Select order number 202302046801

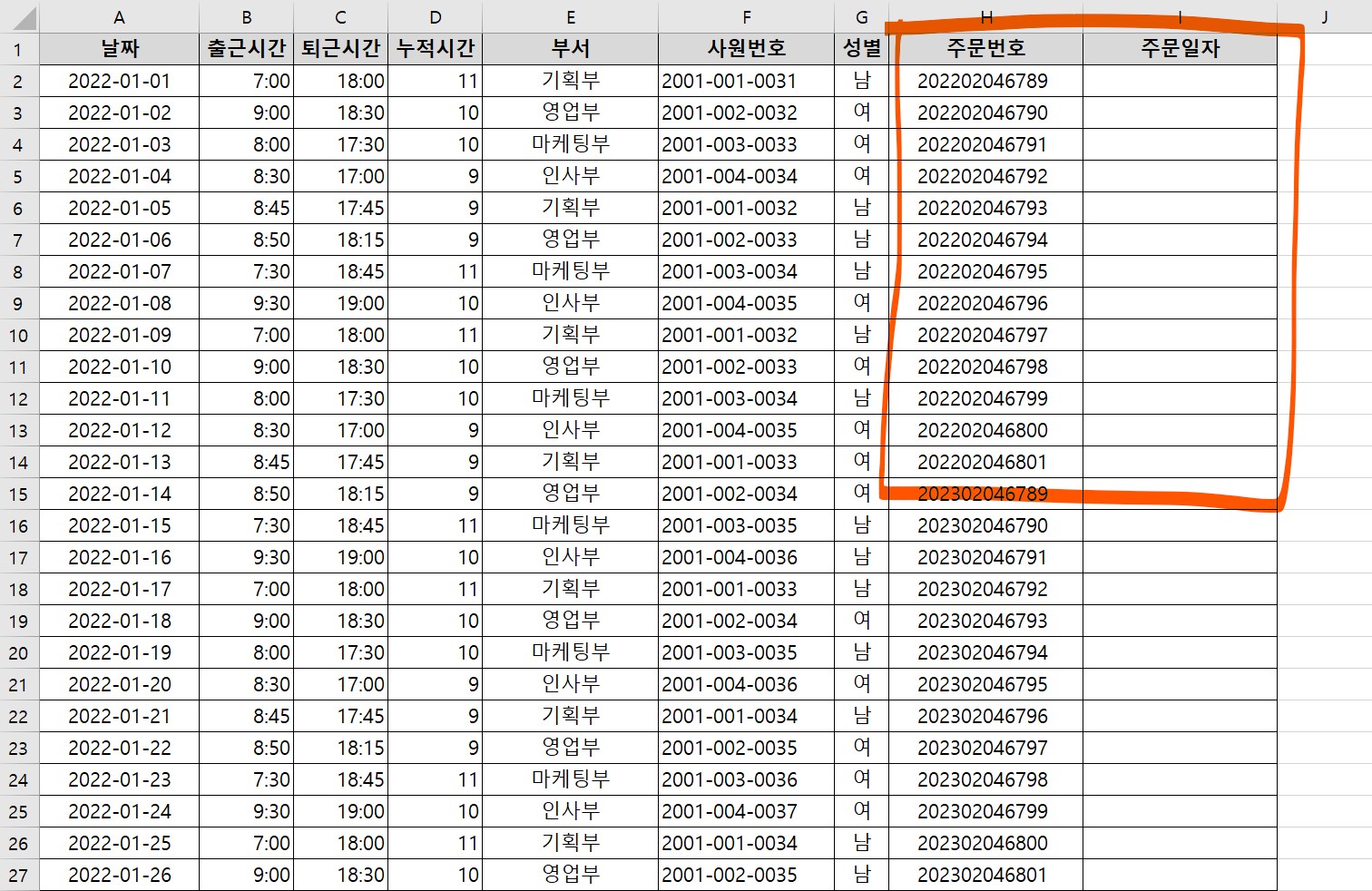click(x=986, y=876)
